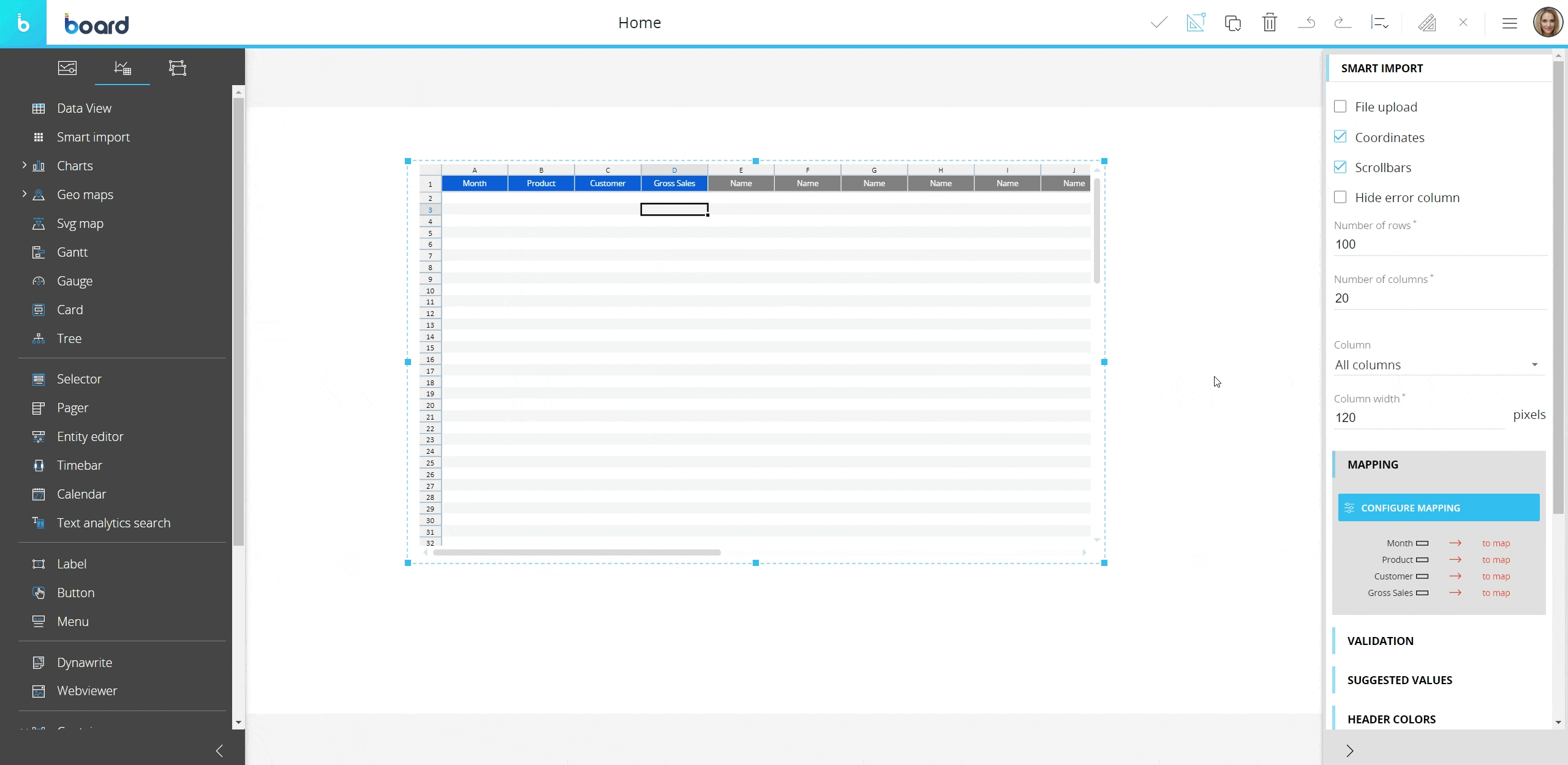Image resolution: width=1568 pixels, height=765 pixels.
Task: Click row header 10 in the sheet
Action: coord(430,291)
